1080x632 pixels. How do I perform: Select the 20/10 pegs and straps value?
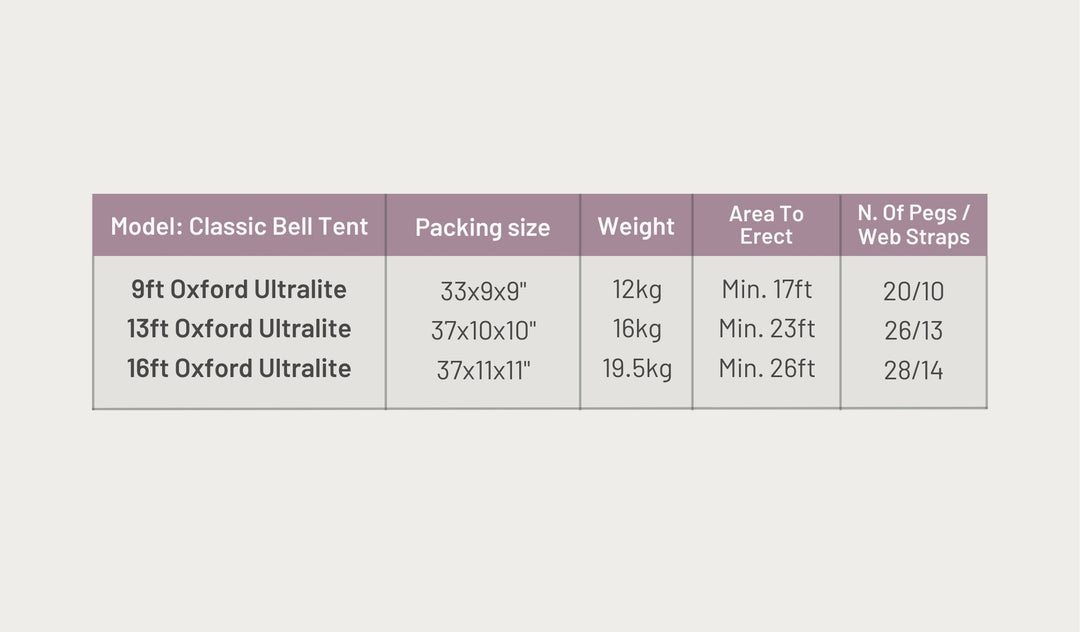click(x=913, y=292)
